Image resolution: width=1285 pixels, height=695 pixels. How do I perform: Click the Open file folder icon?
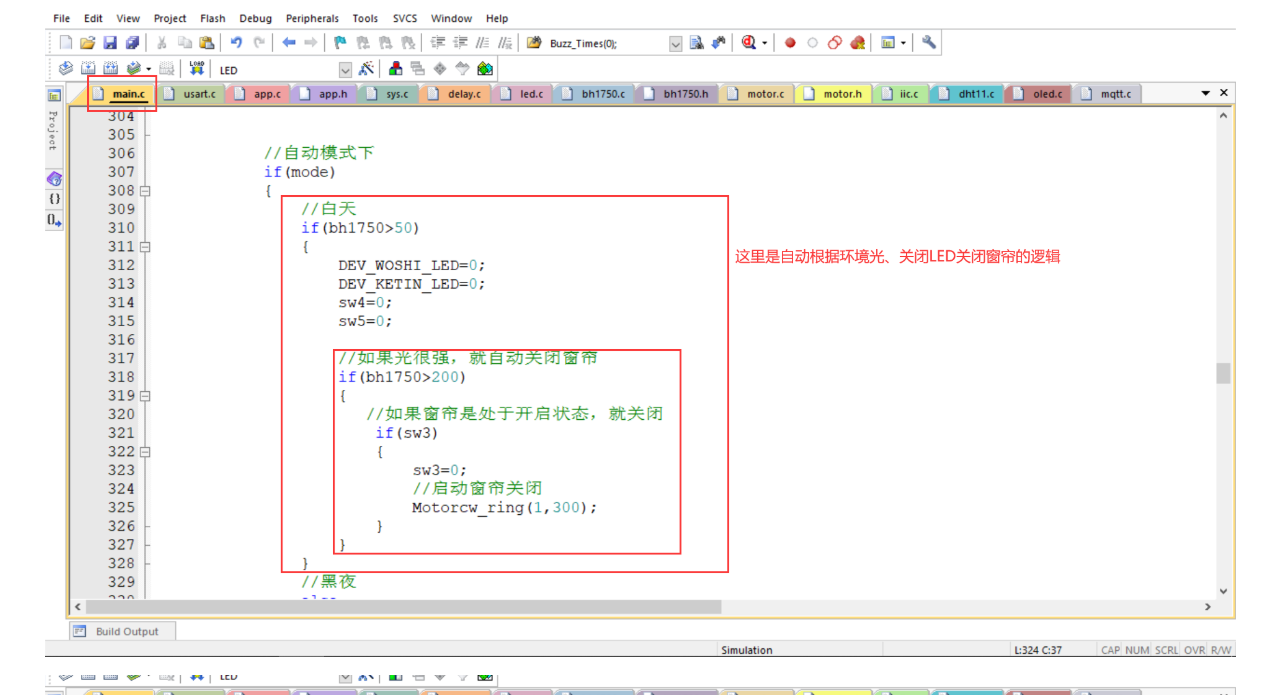(x=87, y=43)
